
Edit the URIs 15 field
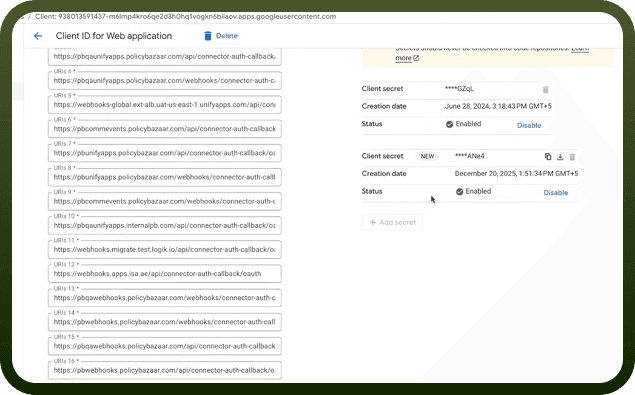164,346
